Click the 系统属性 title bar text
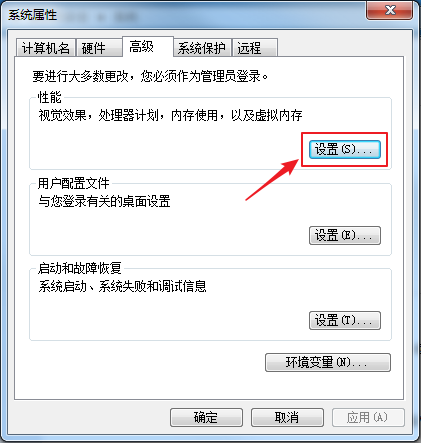This screenshot has height=443, width=421. [x=33, y=15]
